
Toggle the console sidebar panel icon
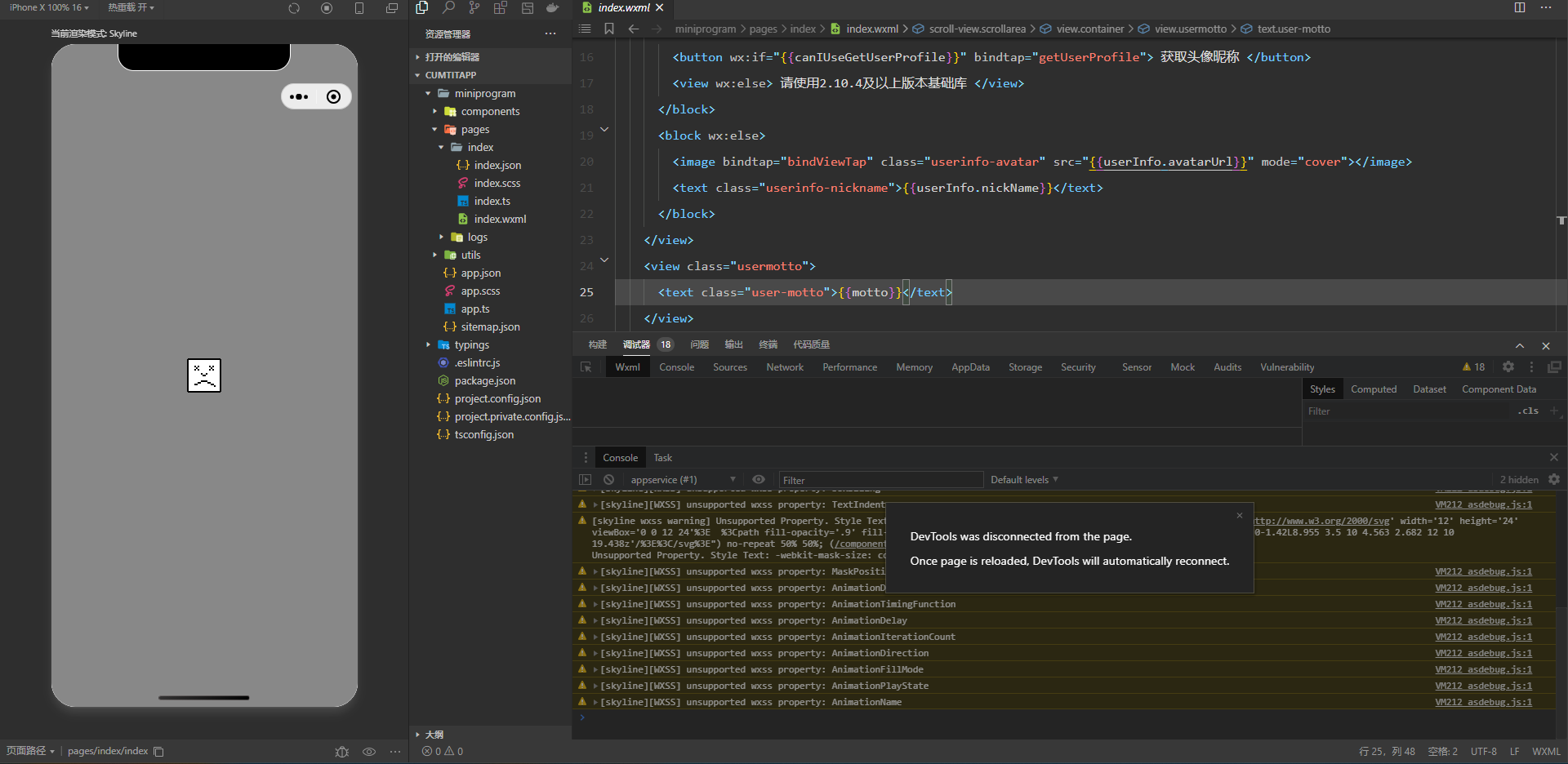click(585, 480)
